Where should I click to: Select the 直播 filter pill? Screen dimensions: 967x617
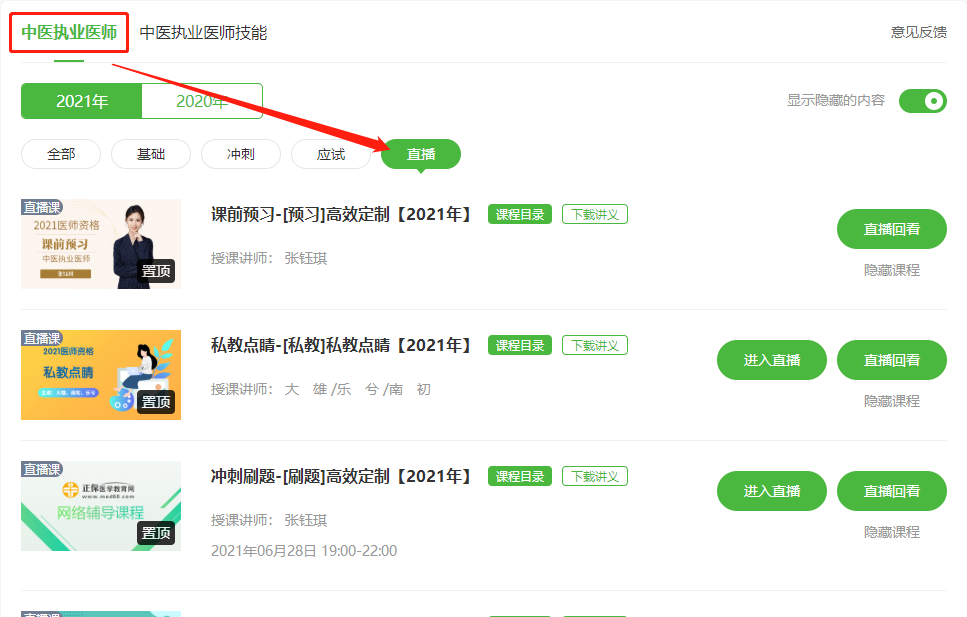[x=421, y=154]
